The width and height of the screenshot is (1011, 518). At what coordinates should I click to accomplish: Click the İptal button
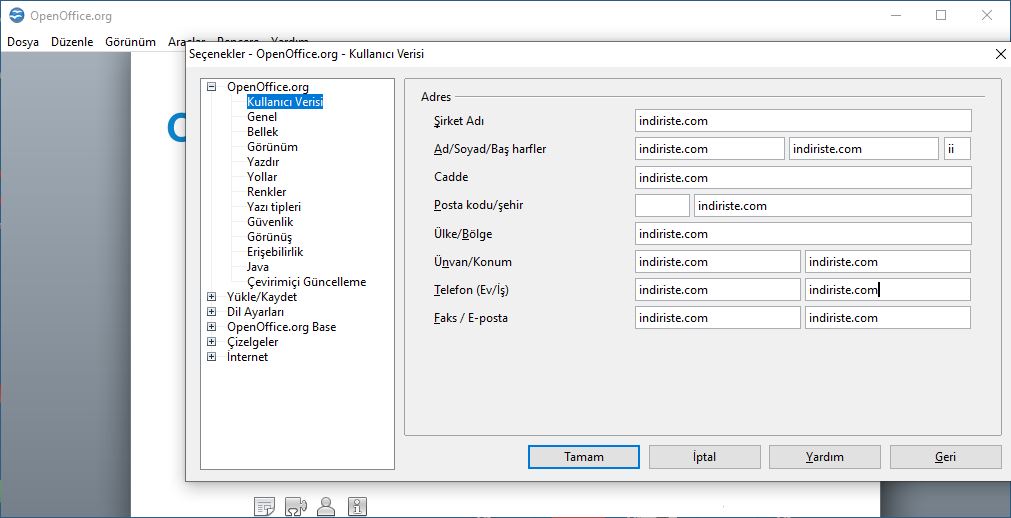pos(705,457)
